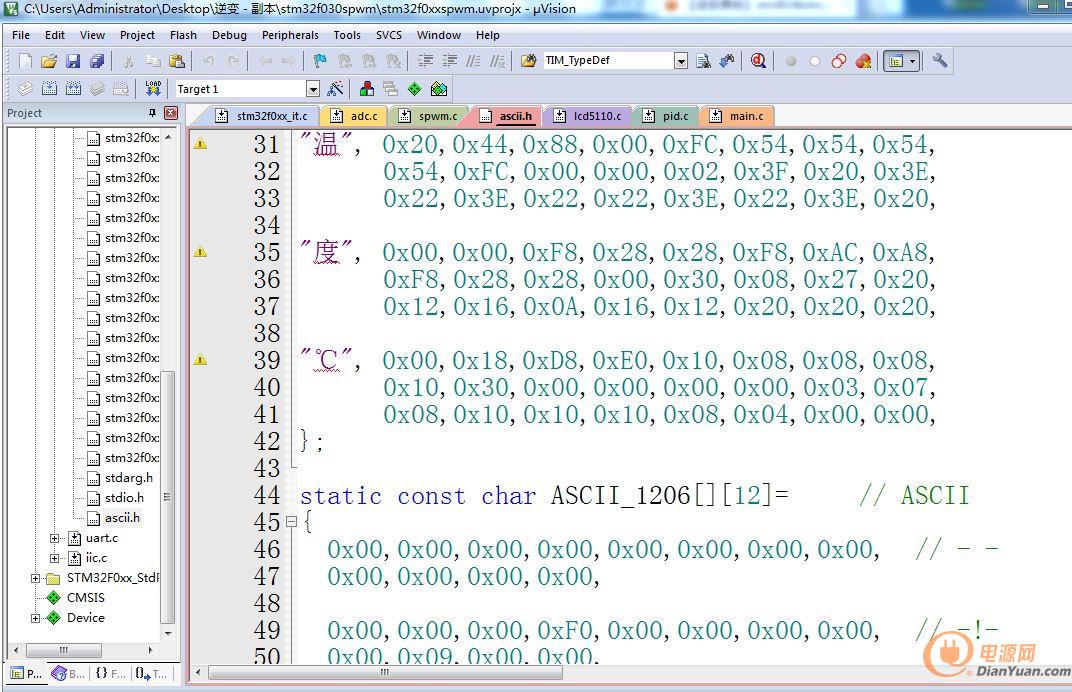Disable all breakpoints double-circle icon
Viewport: 1072px width, 692px height.
click(x=839, y=61)
